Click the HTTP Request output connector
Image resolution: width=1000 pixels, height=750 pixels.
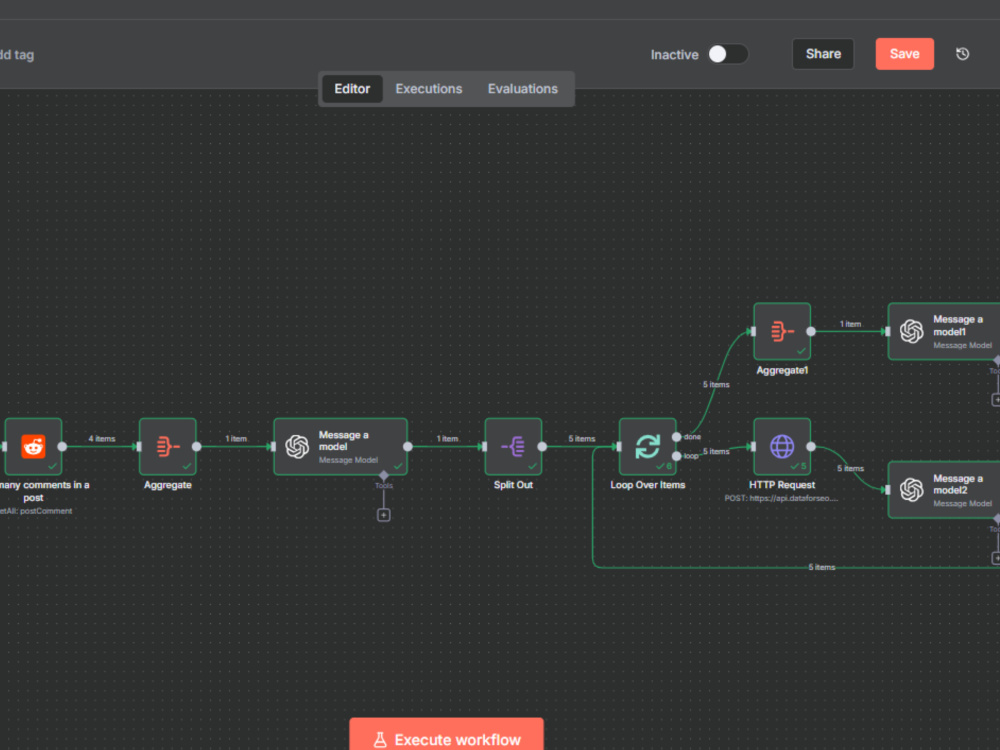tap(811, 446)
